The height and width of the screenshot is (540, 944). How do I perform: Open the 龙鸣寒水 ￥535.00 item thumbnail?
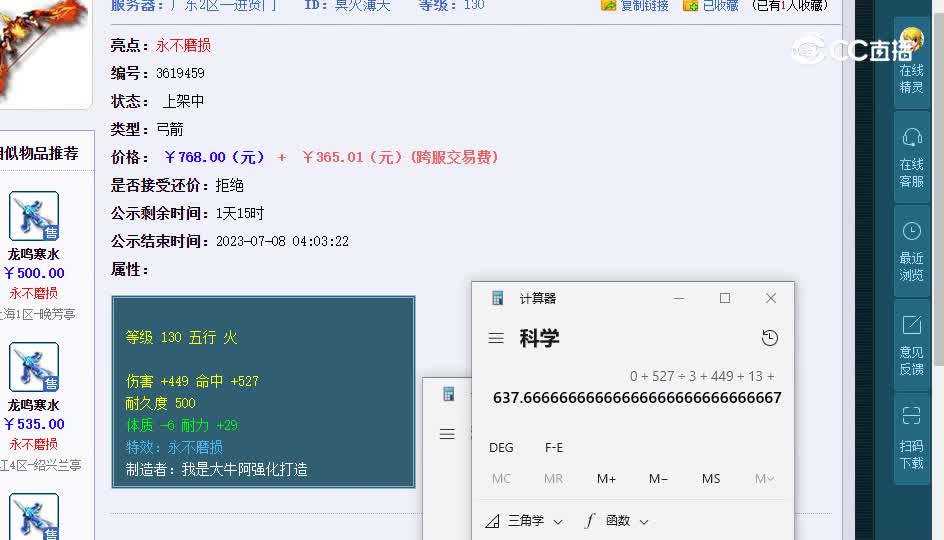point(34,367)
